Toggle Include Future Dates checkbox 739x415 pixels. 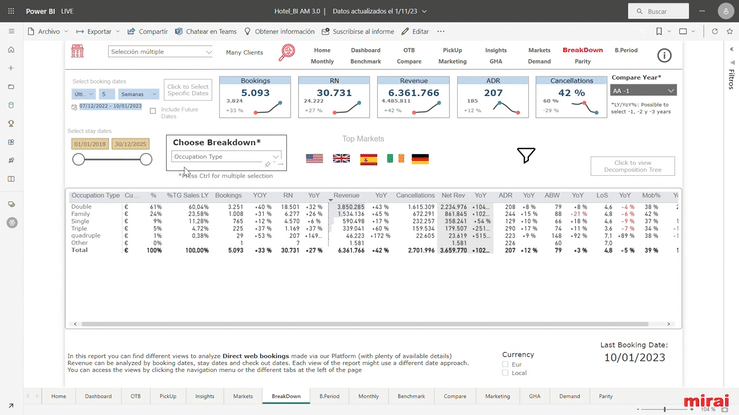click(x=153, y=111)
